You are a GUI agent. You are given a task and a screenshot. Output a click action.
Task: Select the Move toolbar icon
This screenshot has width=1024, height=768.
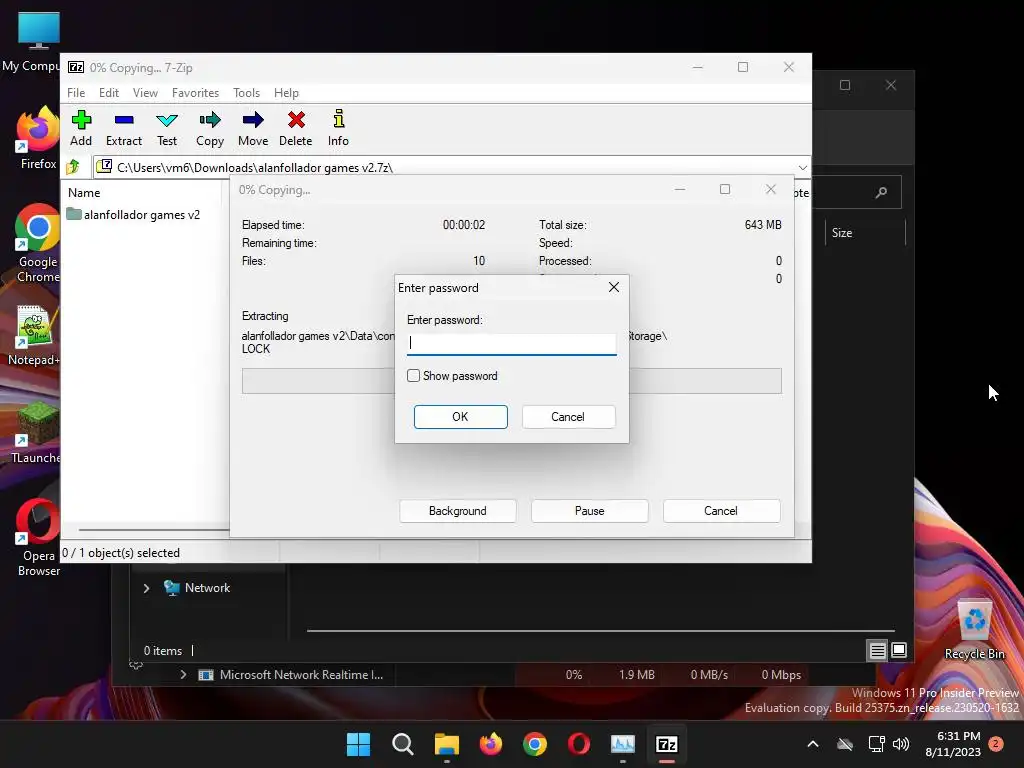click(253, 128)
